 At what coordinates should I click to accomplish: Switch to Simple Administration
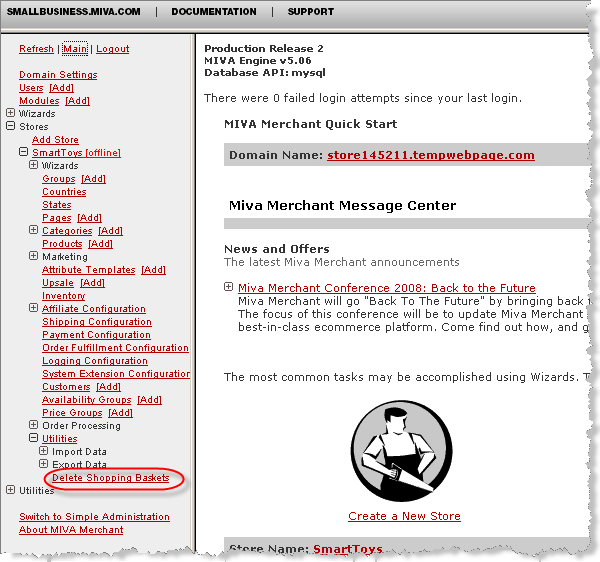(94, 517)
